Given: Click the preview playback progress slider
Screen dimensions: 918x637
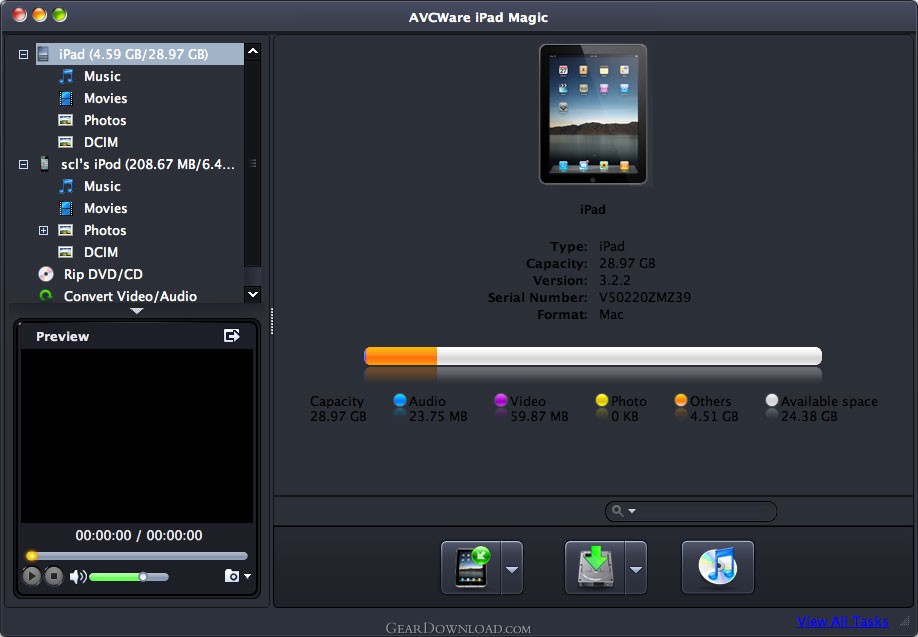Looking at the screenshot, I should pos(137,556).
